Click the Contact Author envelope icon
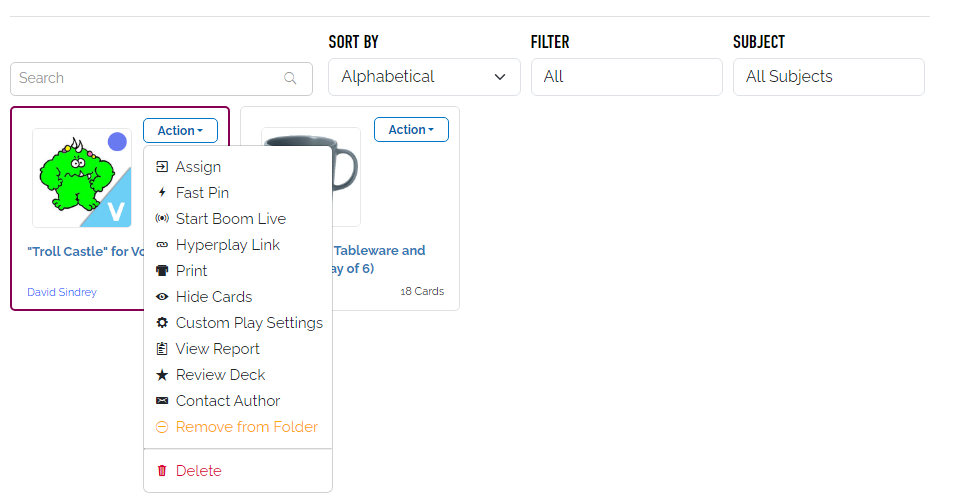 [162, 401]
